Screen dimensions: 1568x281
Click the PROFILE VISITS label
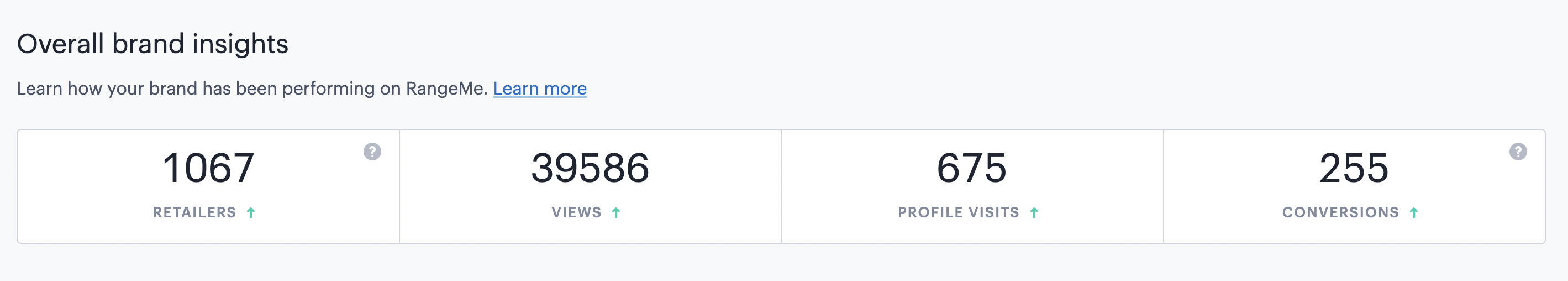click(959, 212)
